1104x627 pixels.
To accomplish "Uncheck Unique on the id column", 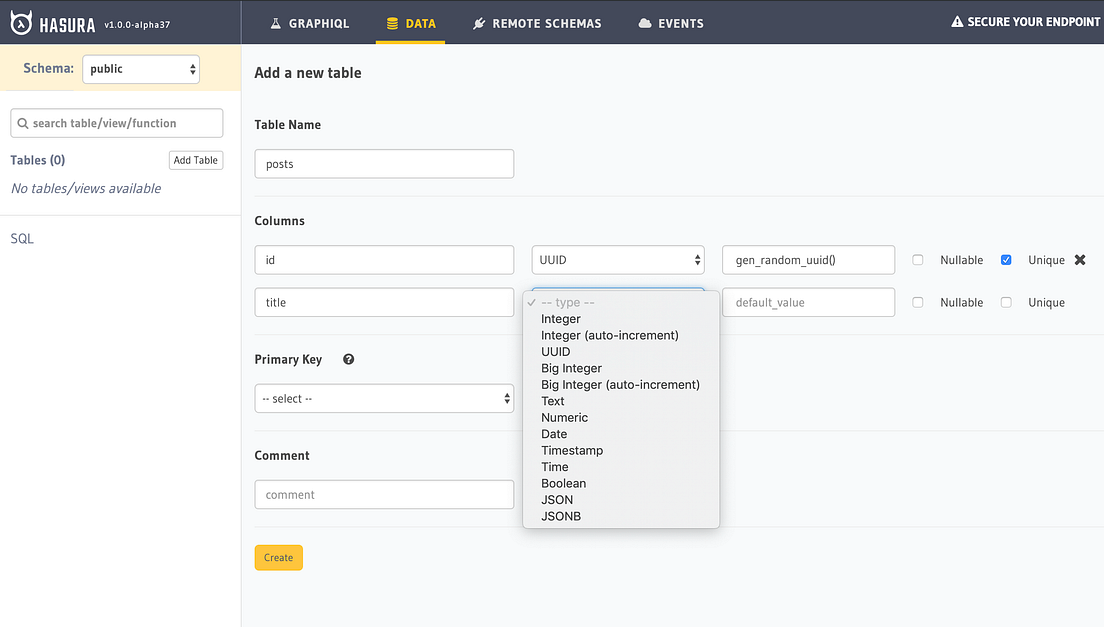I will tap(1006, 259).
